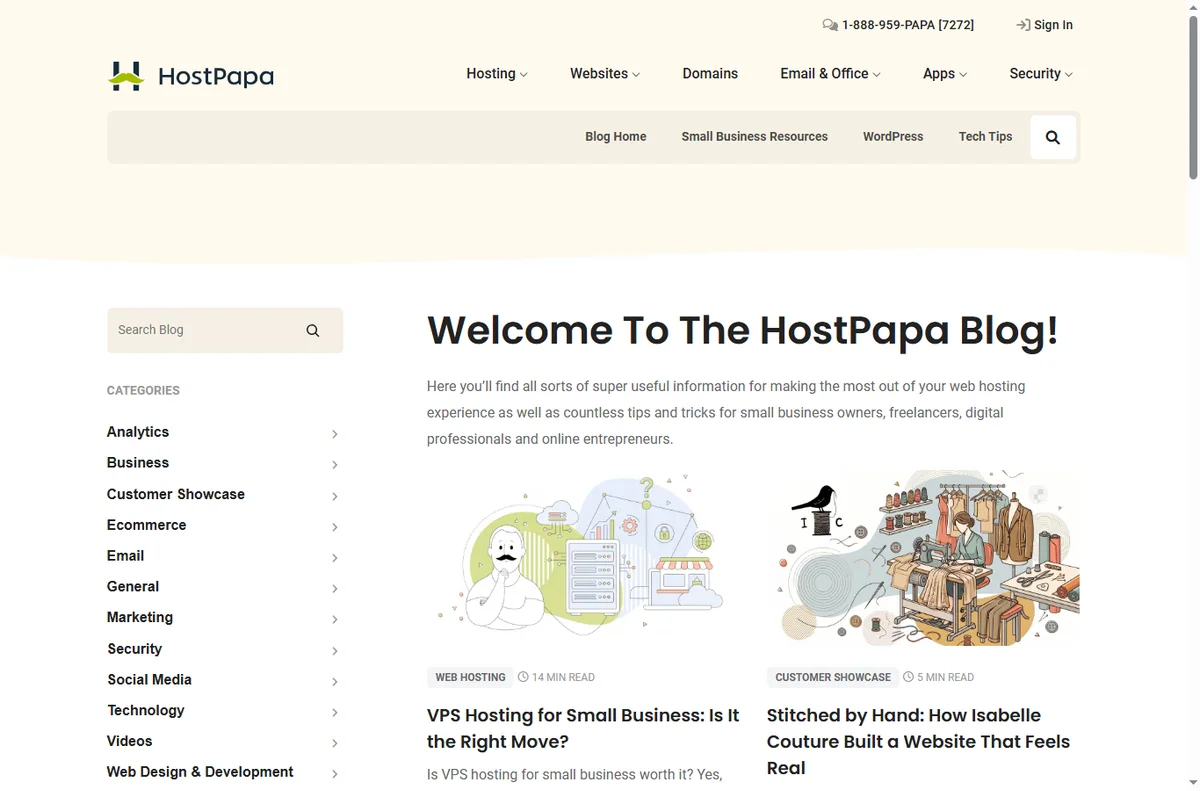This screenshot has height=791, width=1200.
Task: Click the HostPapa logo
Action: [x=190, y=76]
